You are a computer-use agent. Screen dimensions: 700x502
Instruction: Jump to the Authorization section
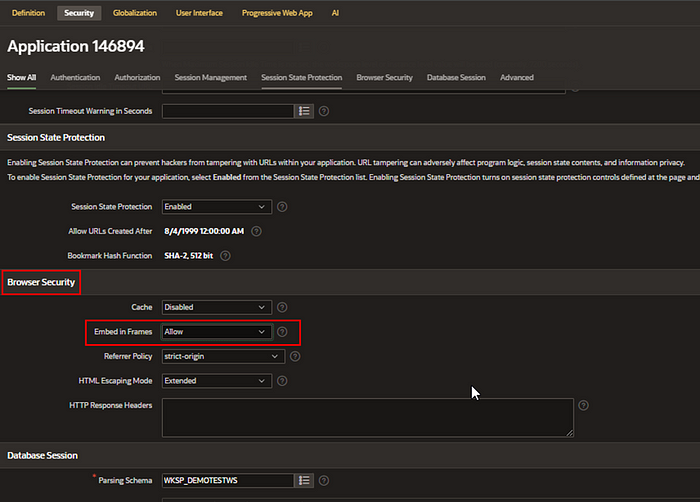coord(137,78)
